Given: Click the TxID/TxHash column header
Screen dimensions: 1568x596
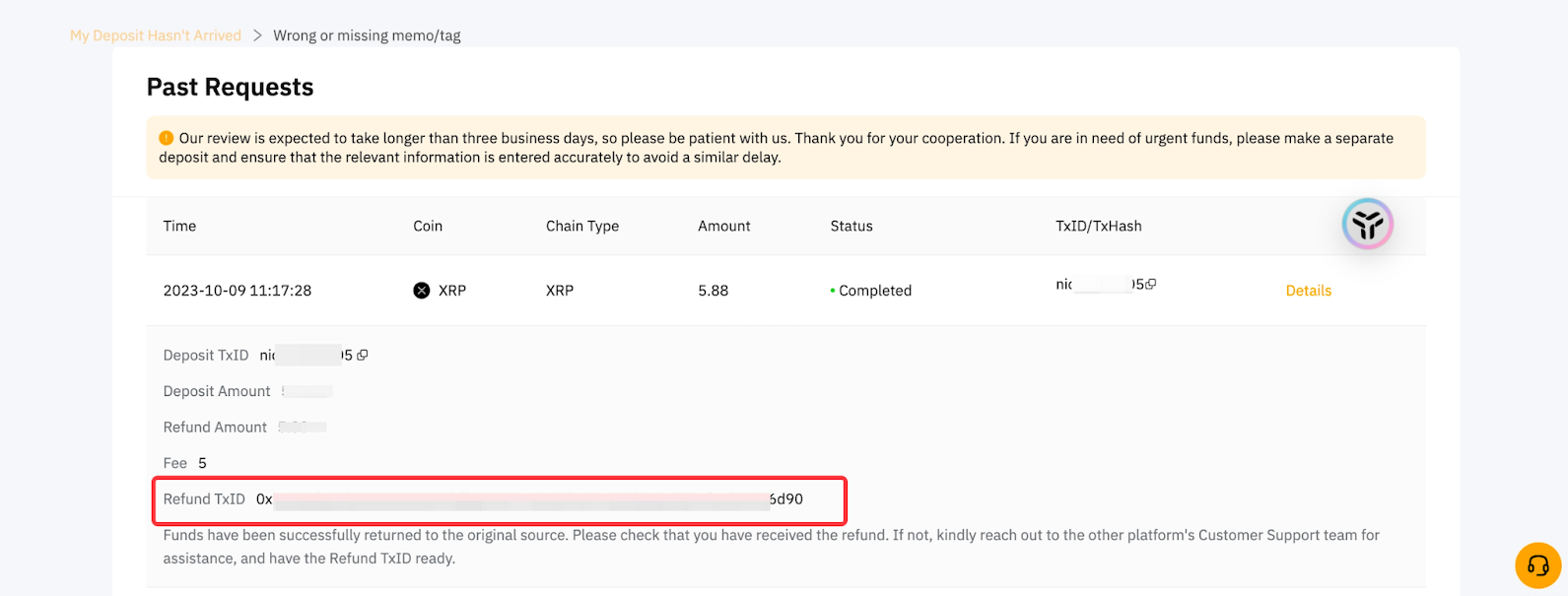Looking at the screenshot, I should click(x=1098, y=226).
